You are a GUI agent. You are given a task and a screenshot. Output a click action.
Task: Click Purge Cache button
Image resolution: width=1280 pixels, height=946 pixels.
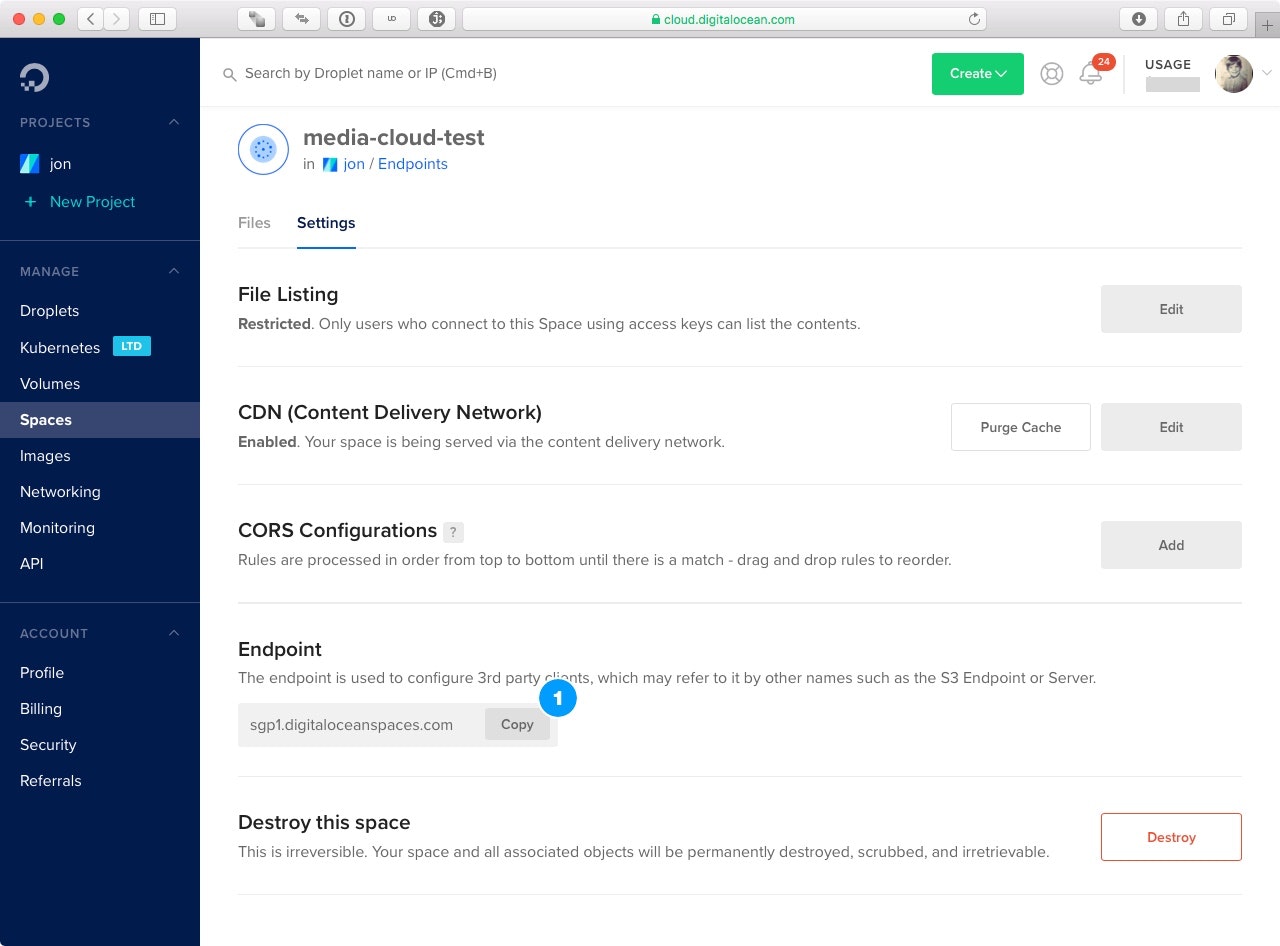[1020, 427]
